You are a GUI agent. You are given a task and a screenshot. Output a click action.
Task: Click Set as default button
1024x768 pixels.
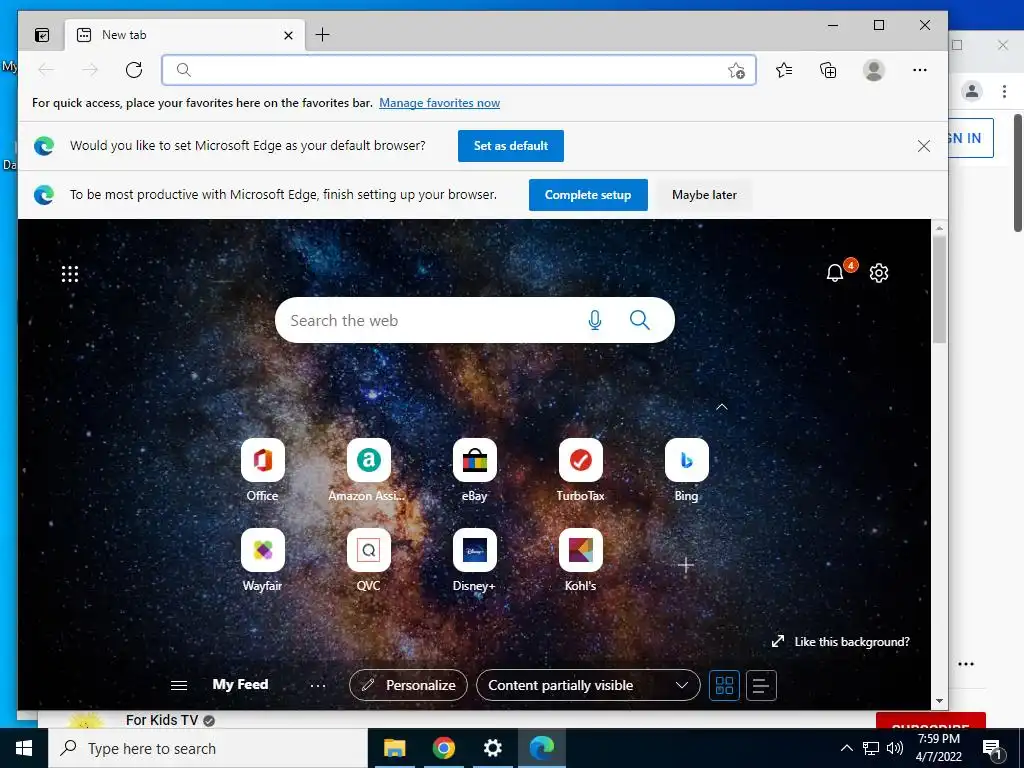pos(511,146)
